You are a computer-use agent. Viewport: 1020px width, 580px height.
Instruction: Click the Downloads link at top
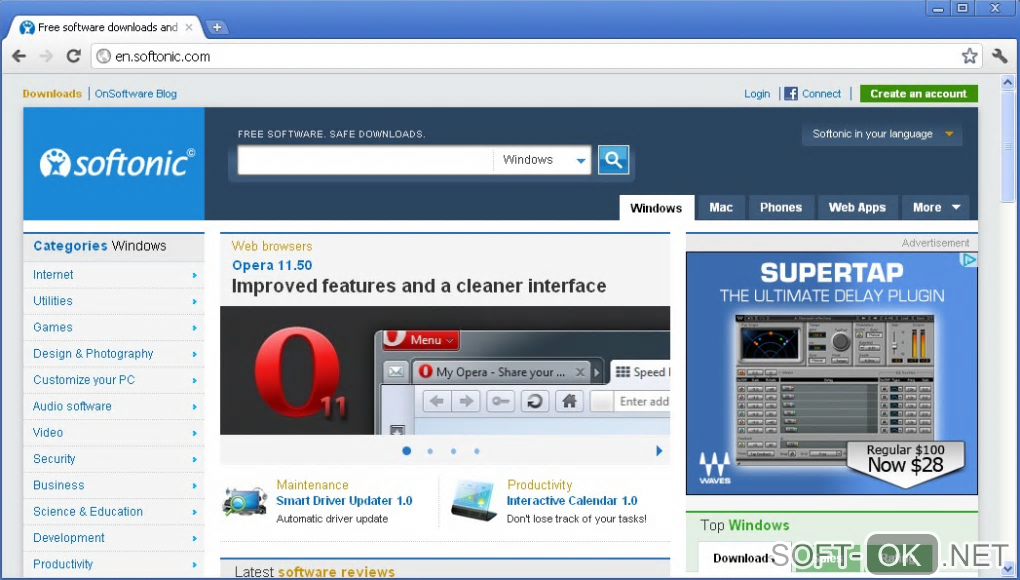pos(52,94)
